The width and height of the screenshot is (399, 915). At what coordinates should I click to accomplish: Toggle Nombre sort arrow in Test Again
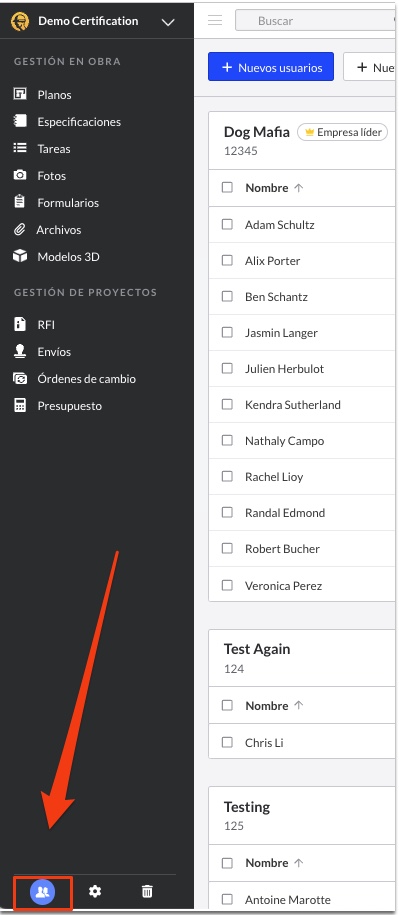tap(299, 706)
